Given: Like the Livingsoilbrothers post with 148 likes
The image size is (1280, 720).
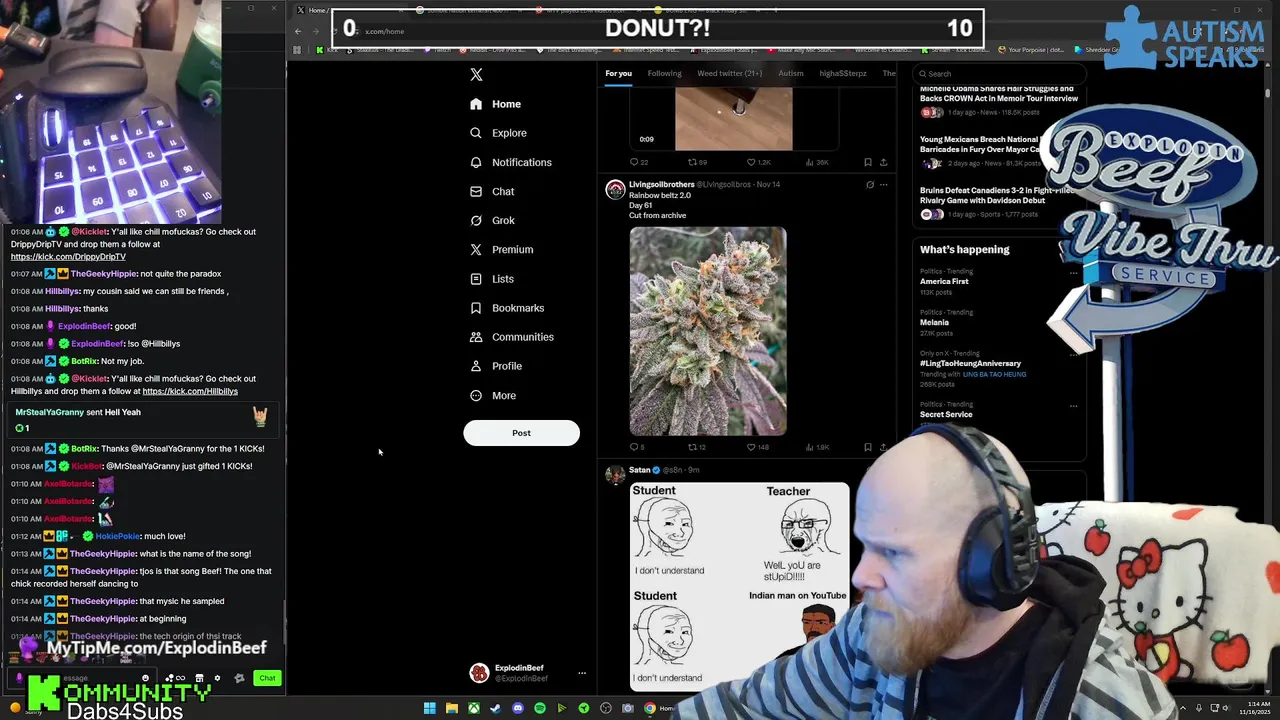Looking at the screenshot, I should (x=757, y=447).
